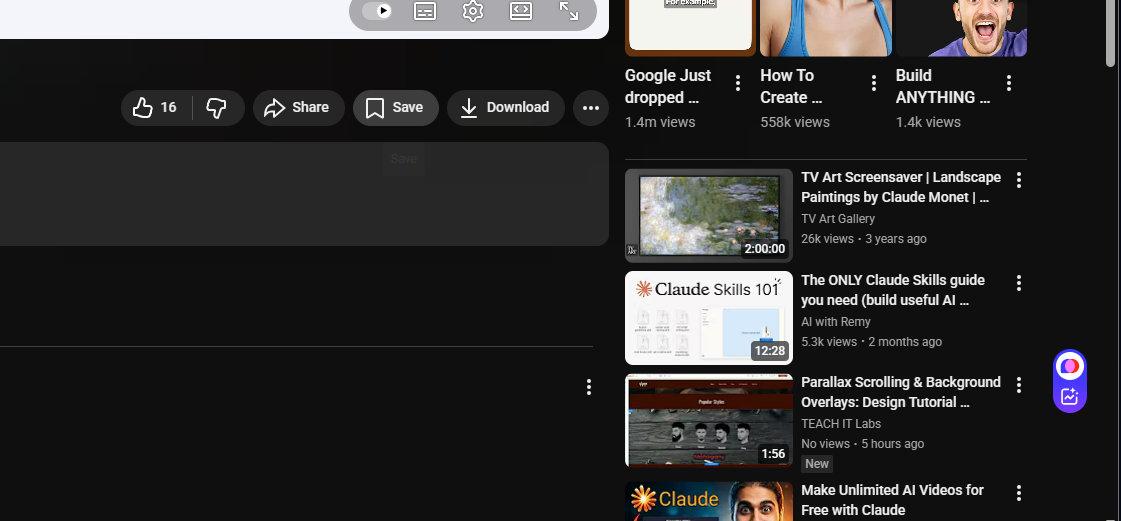Visit the TEACH IT Labs channel
Screen dimensions: 1121x521
pos(841,424)
